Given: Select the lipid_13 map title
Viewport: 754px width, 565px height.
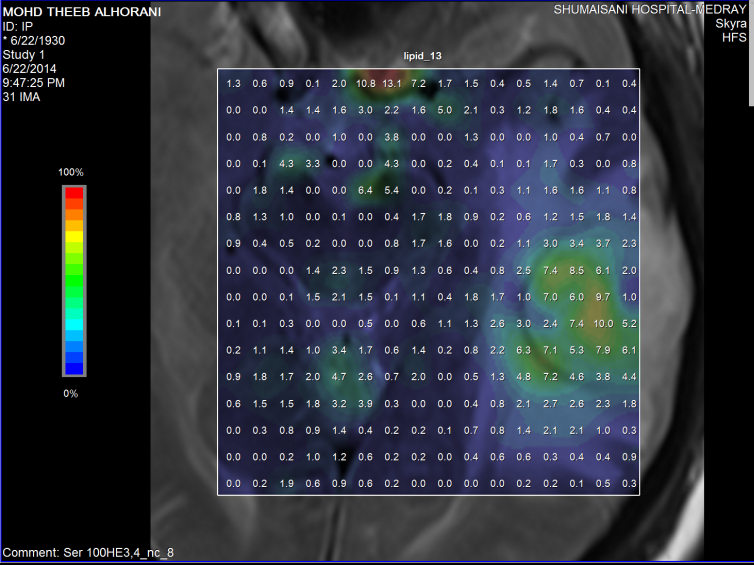Looking at the screenshot, I should (427, 59).
